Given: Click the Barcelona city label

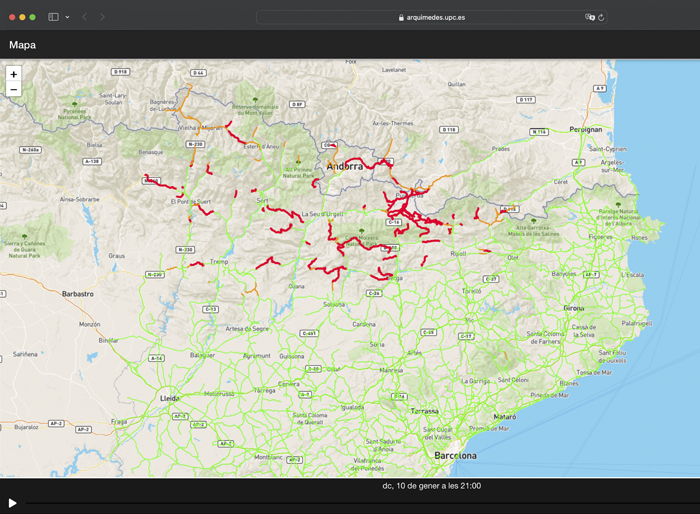Looking at the screenshot, I should point(455,455).
